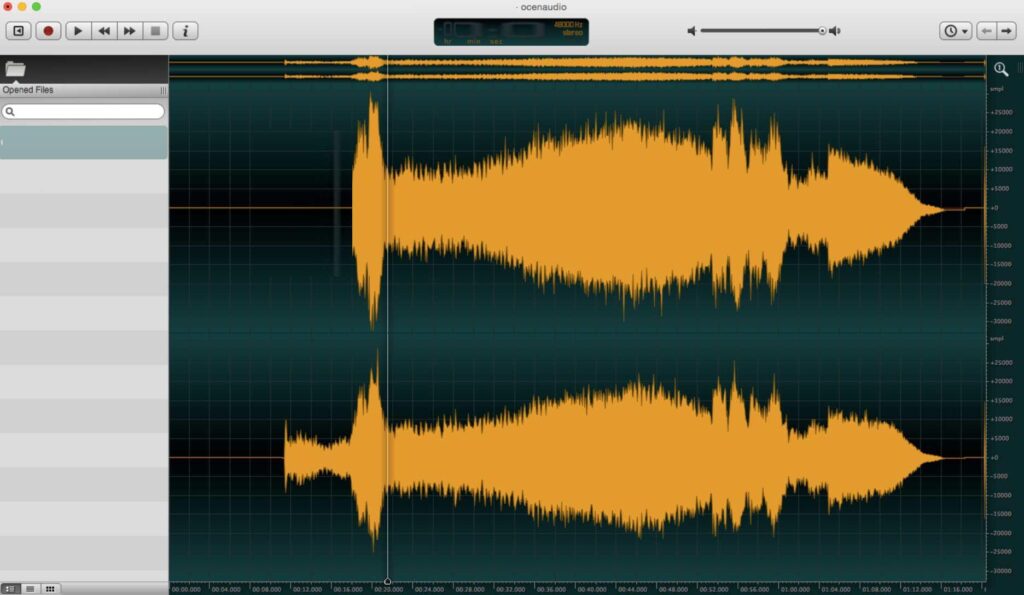
Task: Click the 01:12.000 mark on the time ruler
Action: 918,589
